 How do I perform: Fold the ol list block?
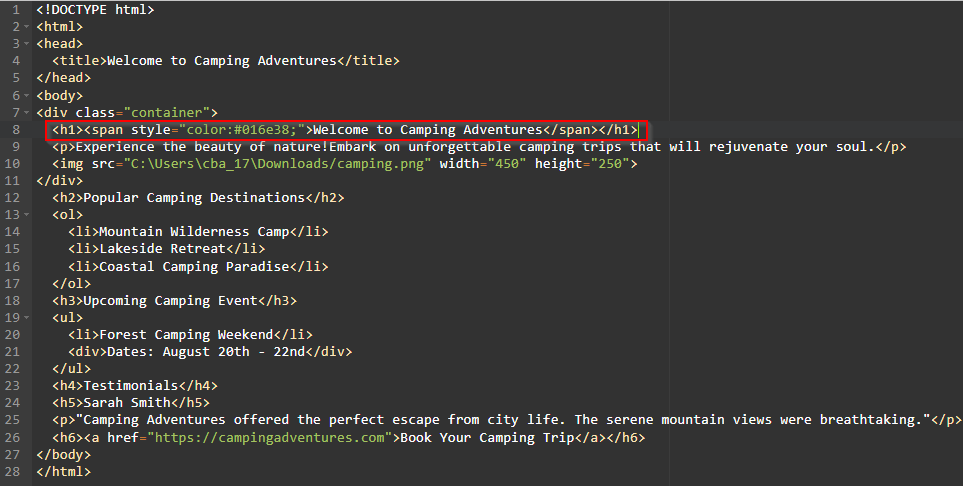click(26, 215)
